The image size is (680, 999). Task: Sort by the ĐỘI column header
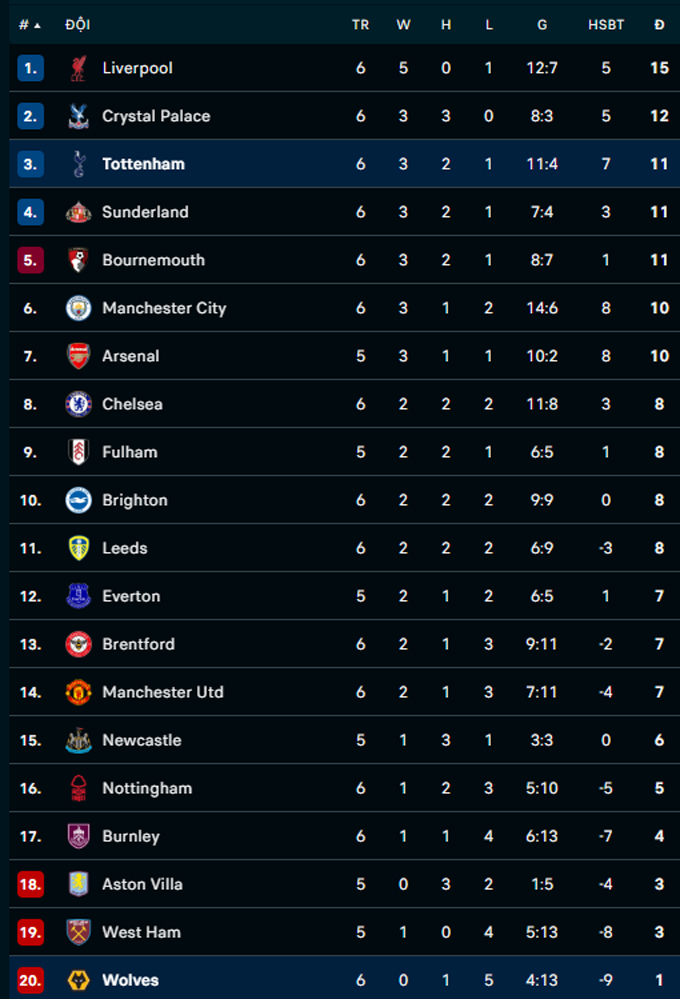point(77,25)
